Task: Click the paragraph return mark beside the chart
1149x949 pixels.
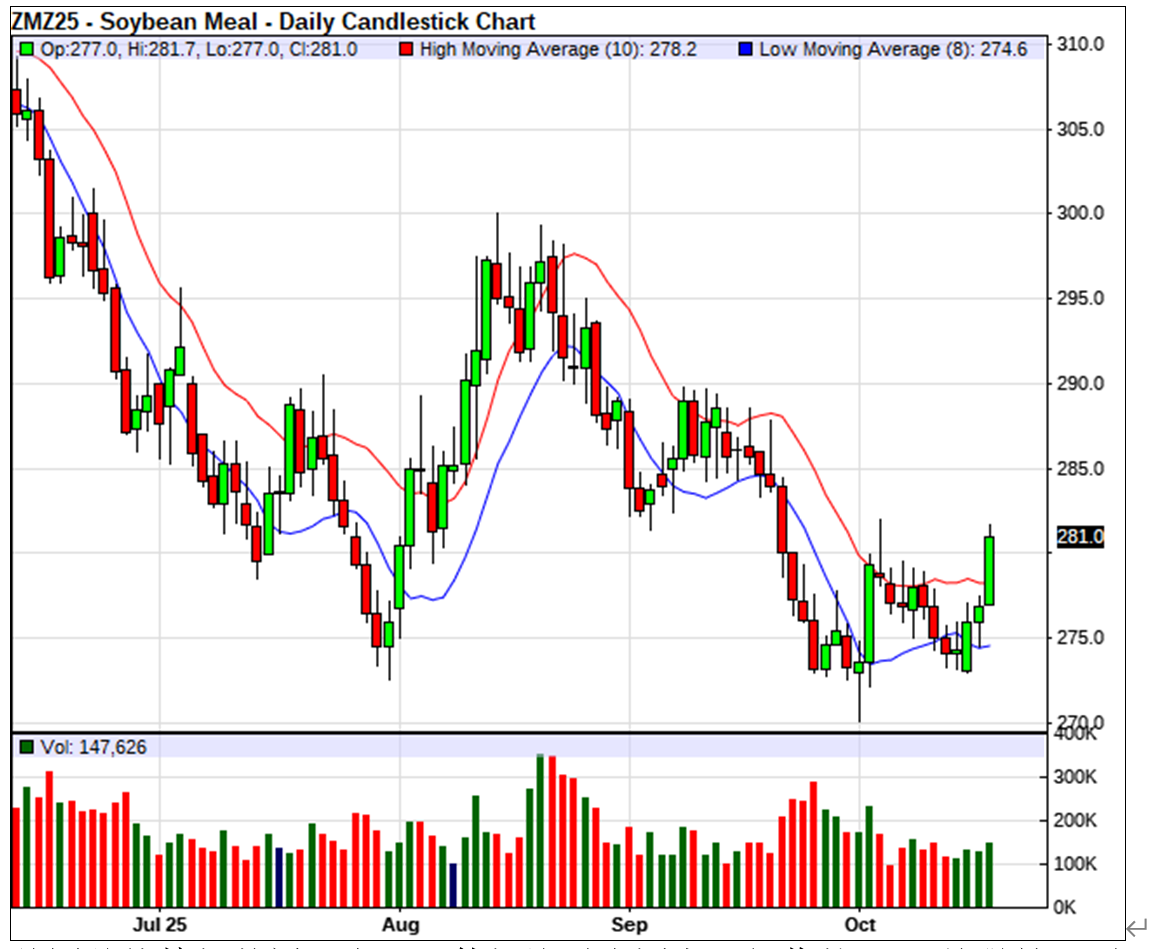Action: point(1136,929)
